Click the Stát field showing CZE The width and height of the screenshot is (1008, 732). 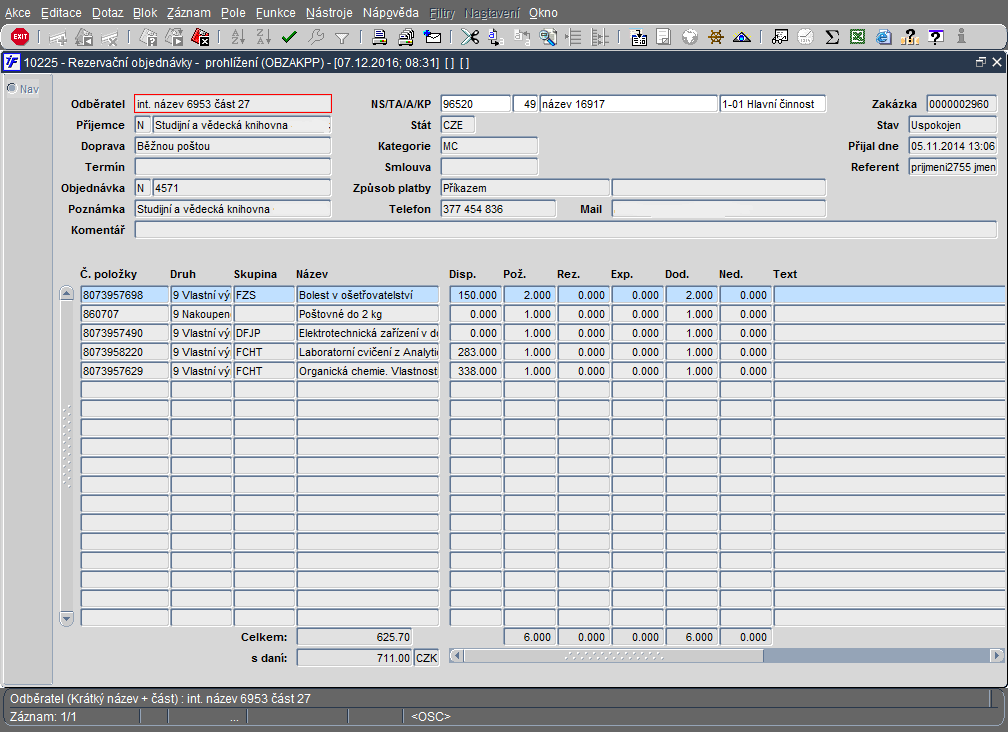click(x=458, y=125)
